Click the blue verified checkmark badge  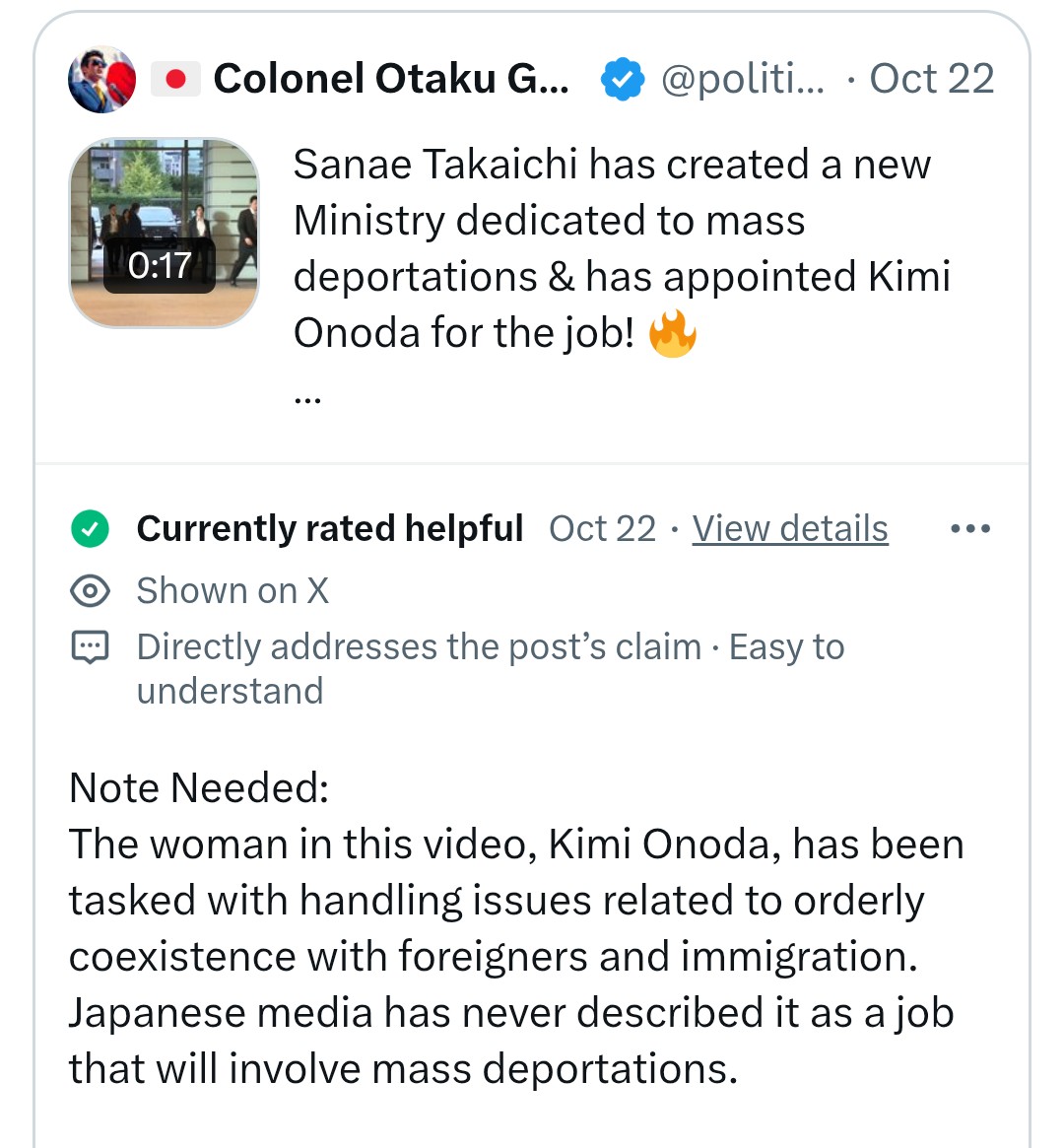[622, 79]
